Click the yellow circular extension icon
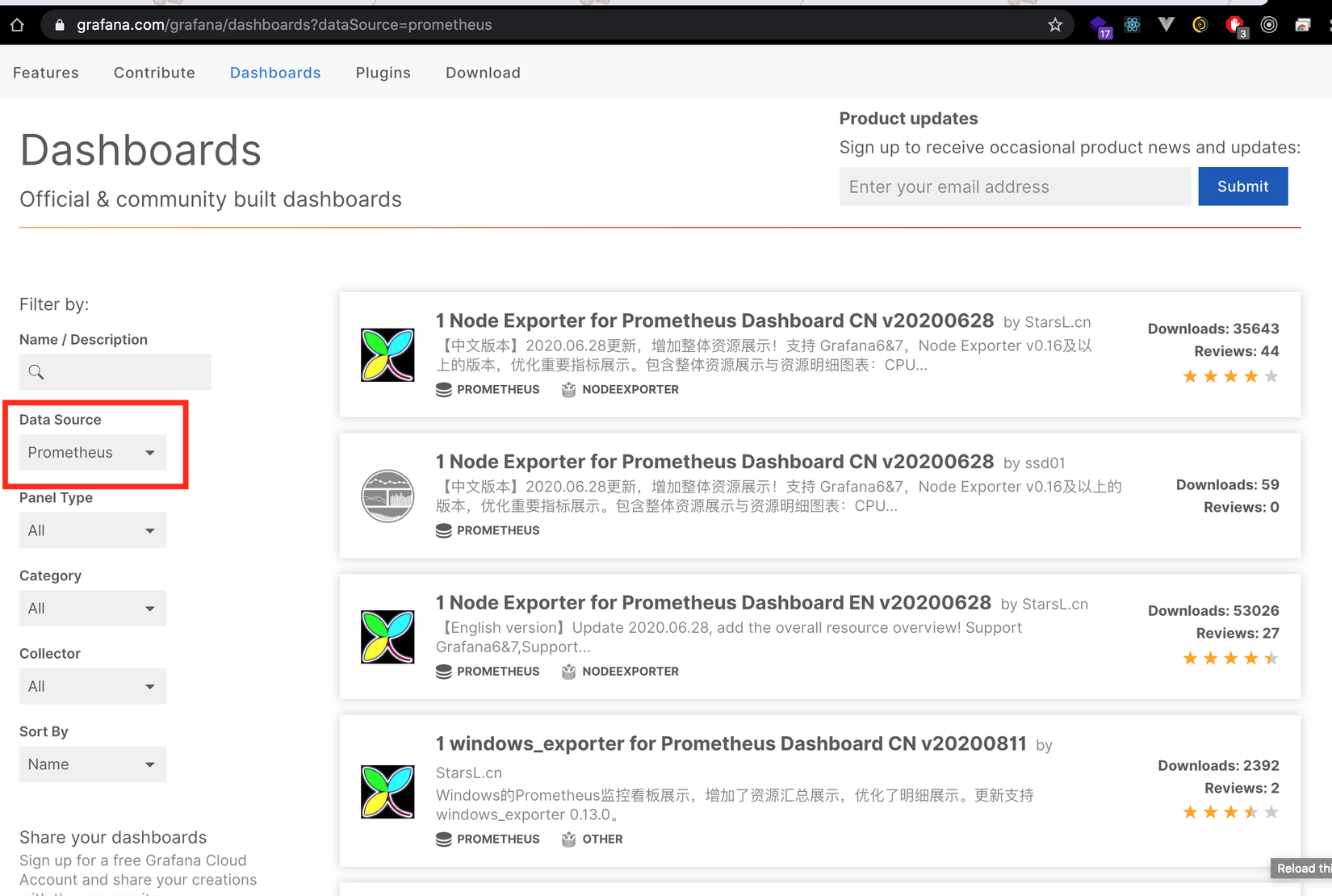Image resolution: width=1332 pixels, height=896 pixels. tap(1200, 25)
